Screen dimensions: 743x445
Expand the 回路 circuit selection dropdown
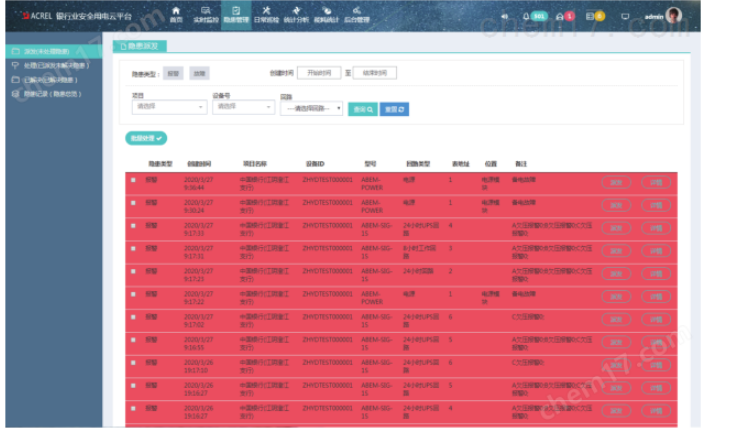coord(312,108)
